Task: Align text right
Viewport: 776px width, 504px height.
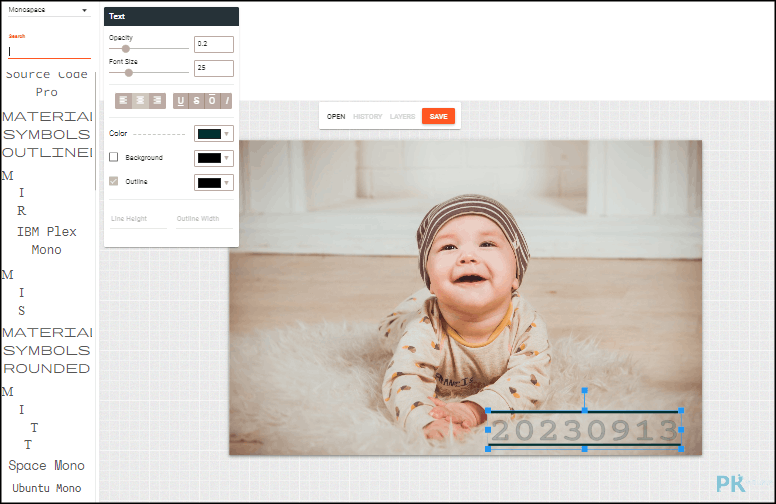Action: [157, 101]
